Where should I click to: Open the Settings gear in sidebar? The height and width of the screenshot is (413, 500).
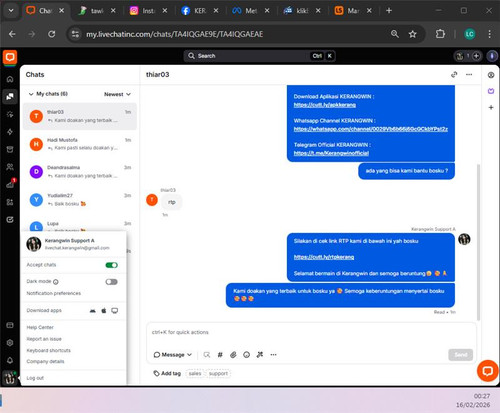tap(10, 343)
